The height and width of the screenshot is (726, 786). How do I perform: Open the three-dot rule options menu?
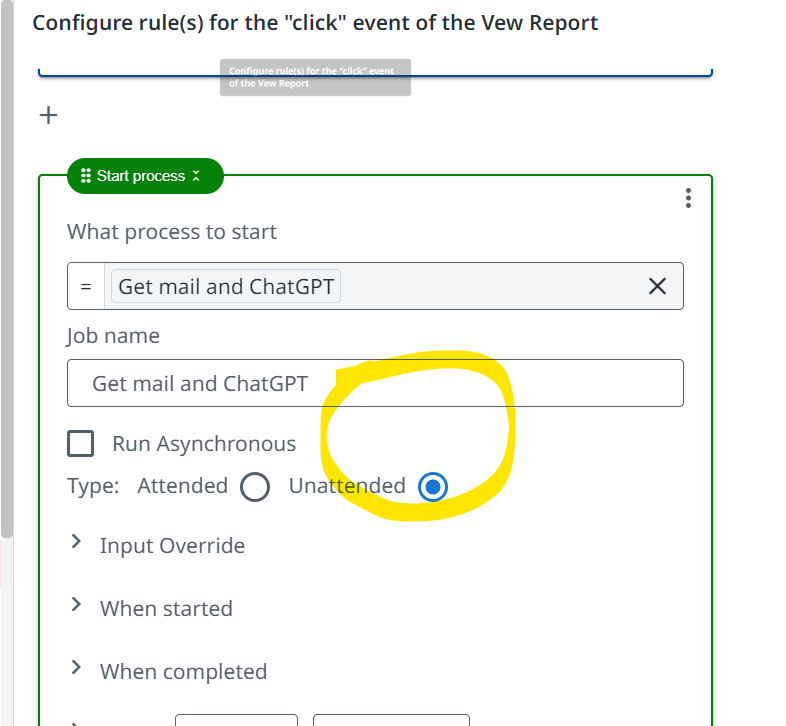pos(688,198)
